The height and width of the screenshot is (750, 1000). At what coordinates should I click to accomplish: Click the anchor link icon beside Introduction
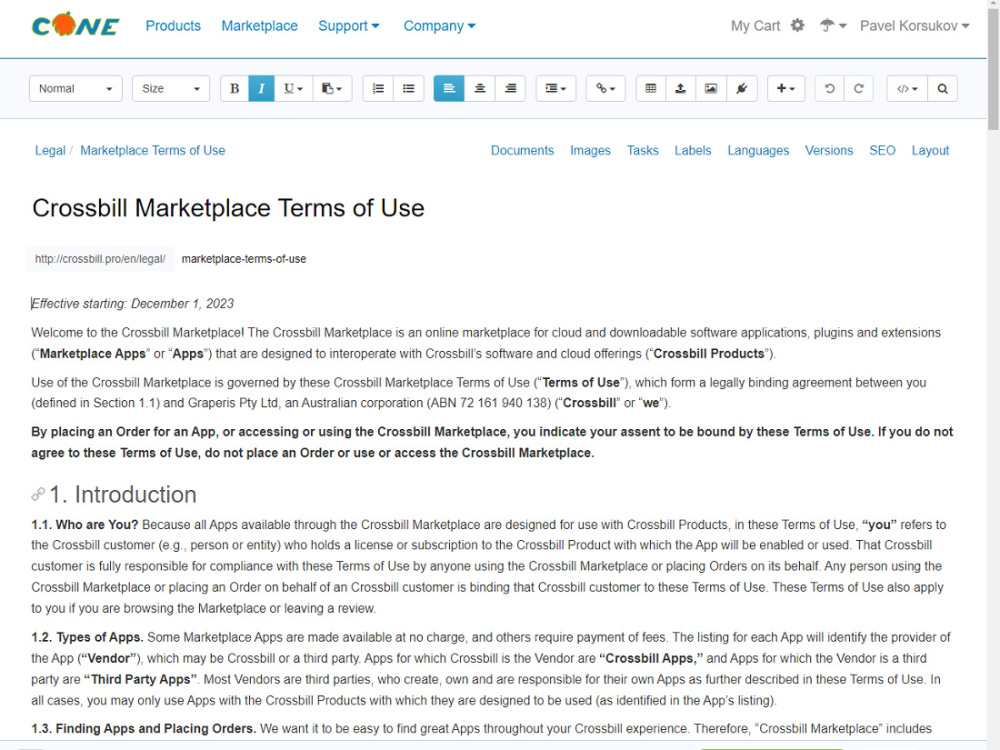coord(38,494)
